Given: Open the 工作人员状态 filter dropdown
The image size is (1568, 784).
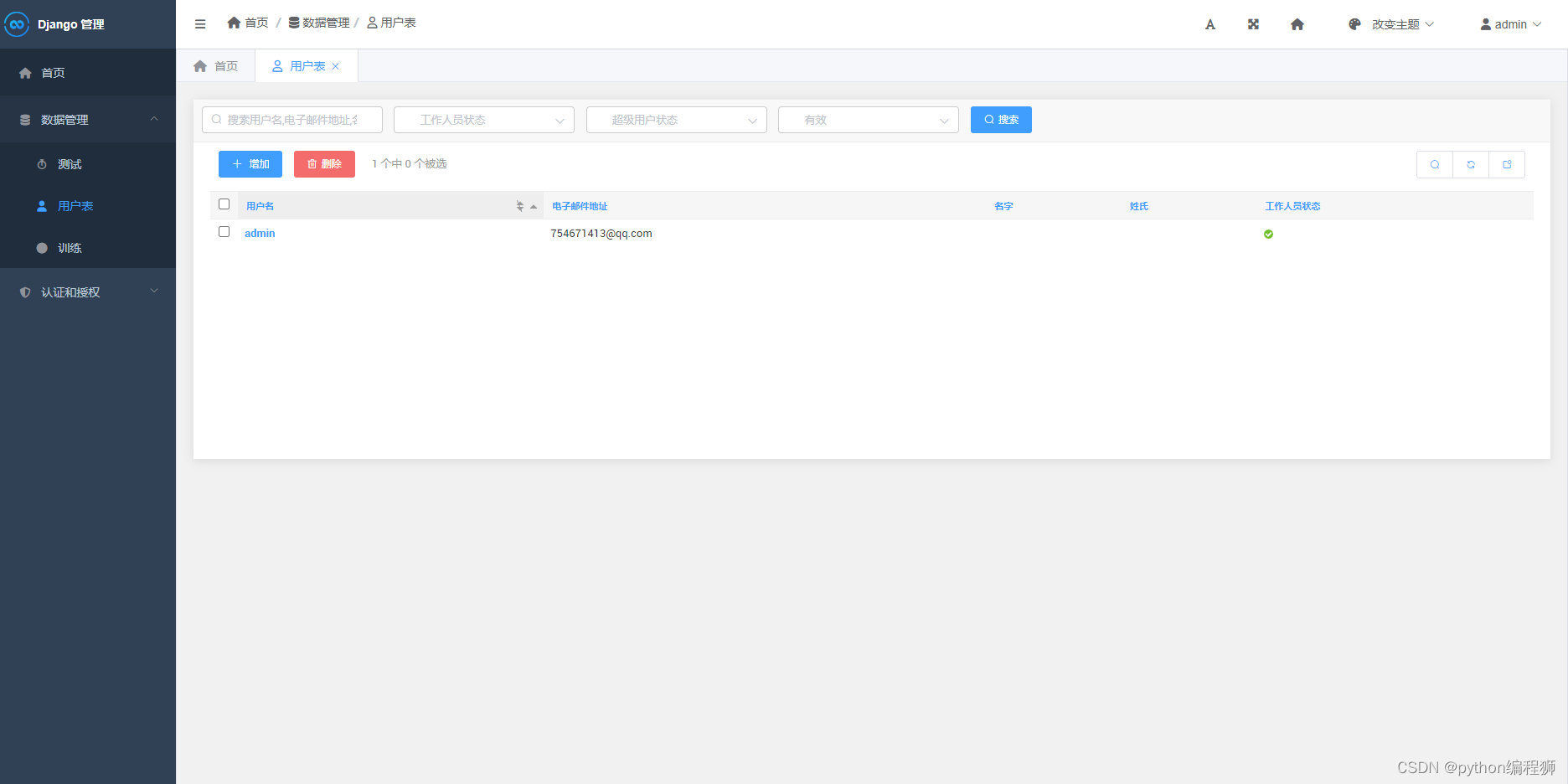Looking at the screenshot, I should click(x=483, y=120).
